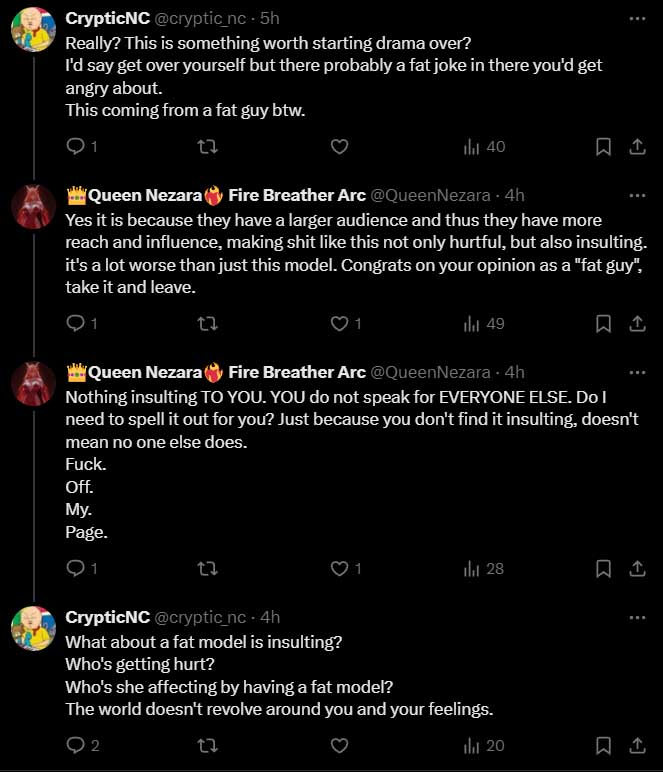This screenshot has height=772, width=663.
Task: Open the reply thread with 2 replies
Action: click(x=83, y=745)
